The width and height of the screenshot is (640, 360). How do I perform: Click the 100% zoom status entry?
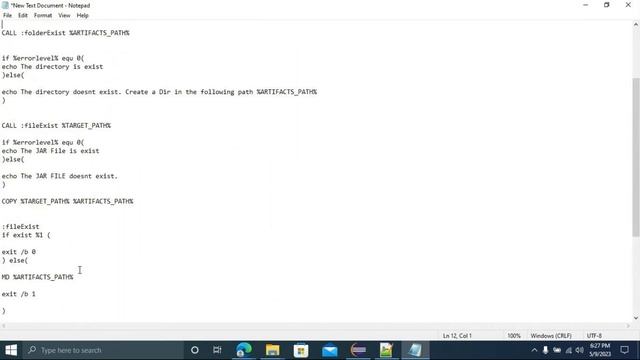514,336
